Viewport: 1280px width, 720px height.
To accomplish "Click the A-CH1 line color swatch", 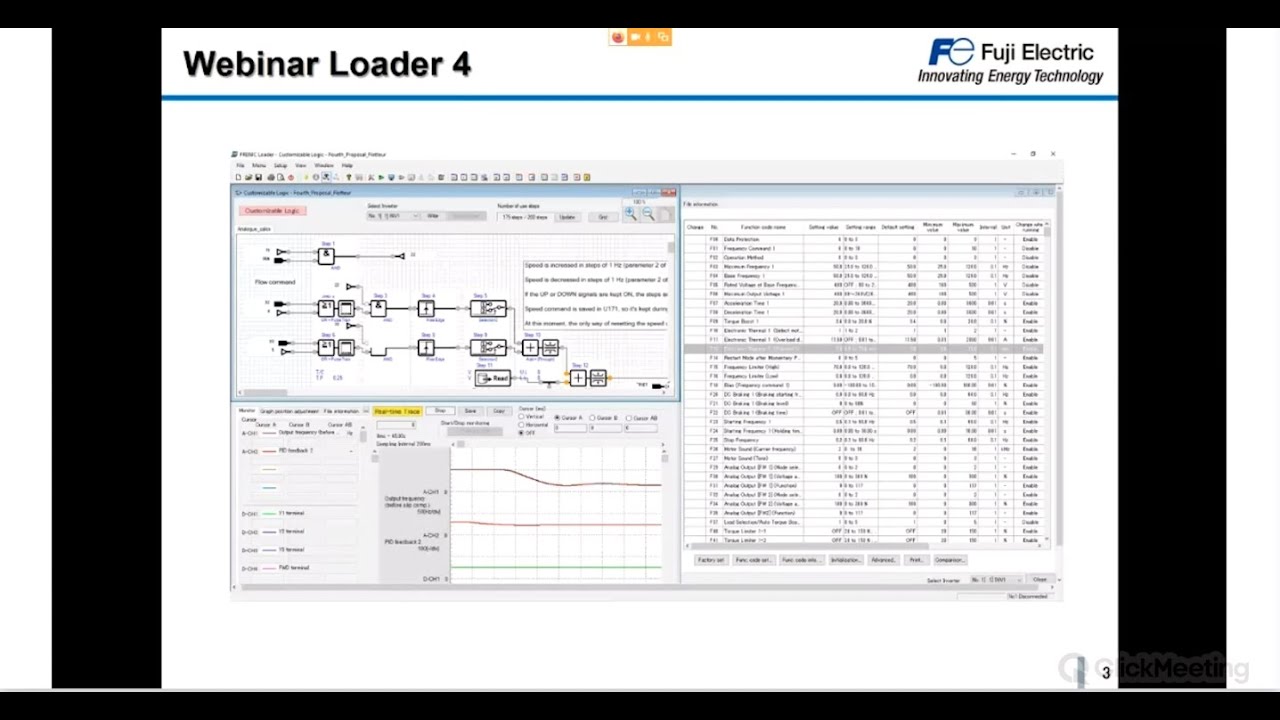I will [269, 432].
